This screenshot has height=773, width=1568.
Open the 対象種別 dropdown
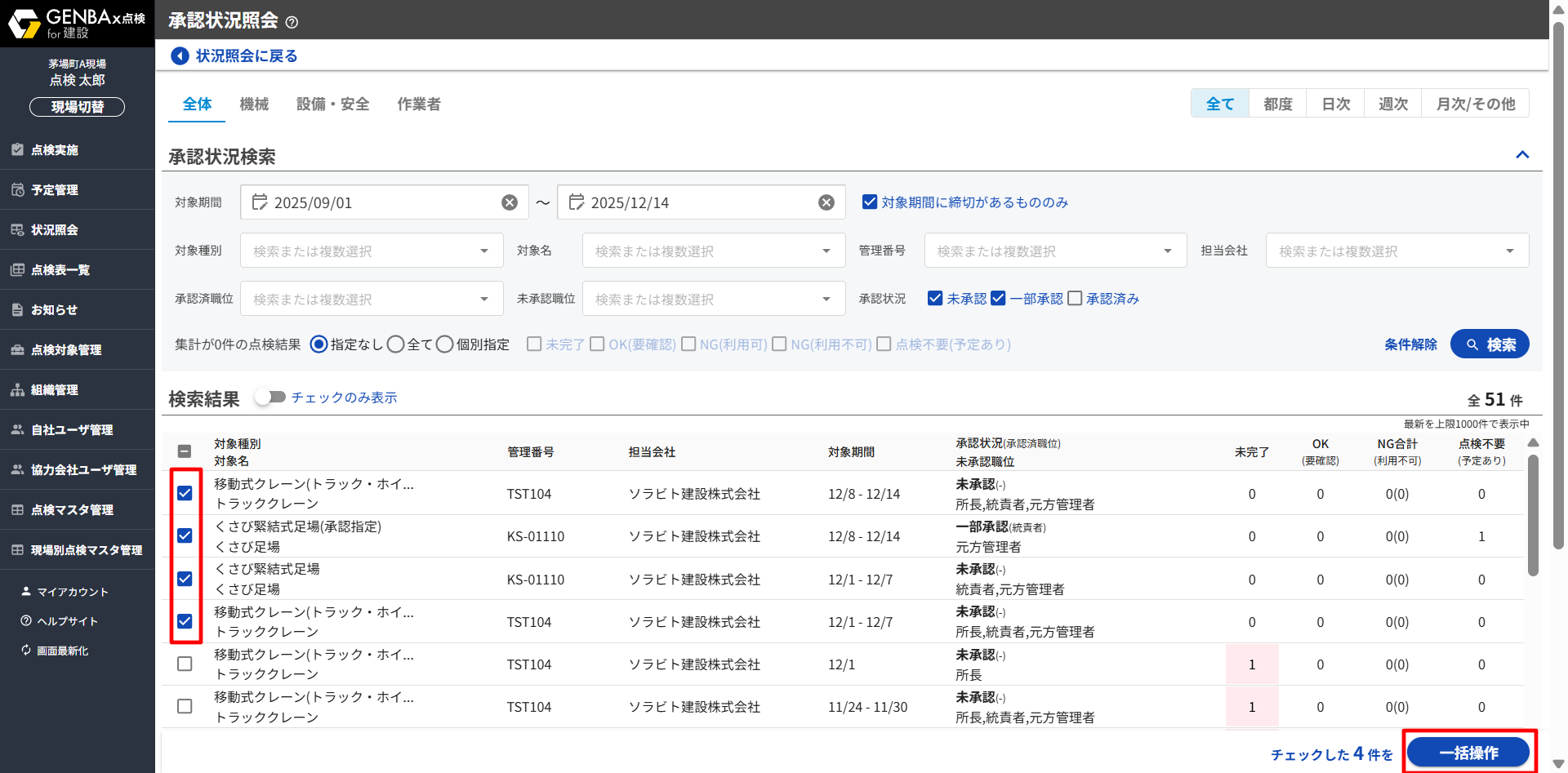tap(372, 251)
